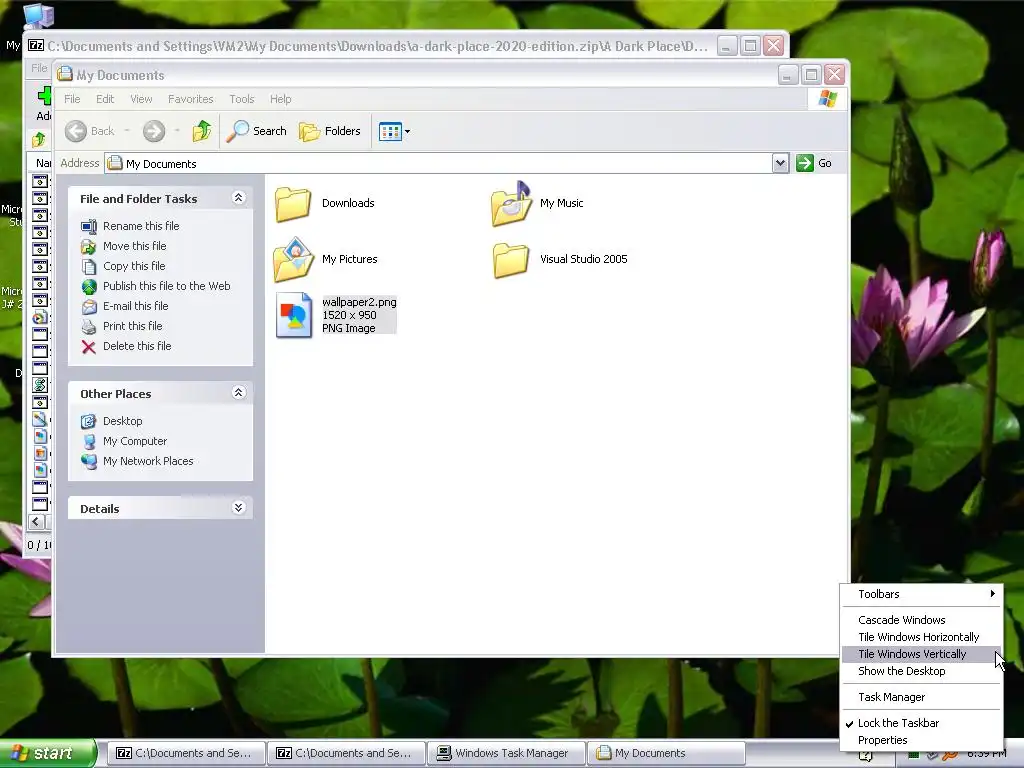Click Copy this file link
This screenshot has height=768, width=1024.
pyautogui.click(x=134, y=266)
